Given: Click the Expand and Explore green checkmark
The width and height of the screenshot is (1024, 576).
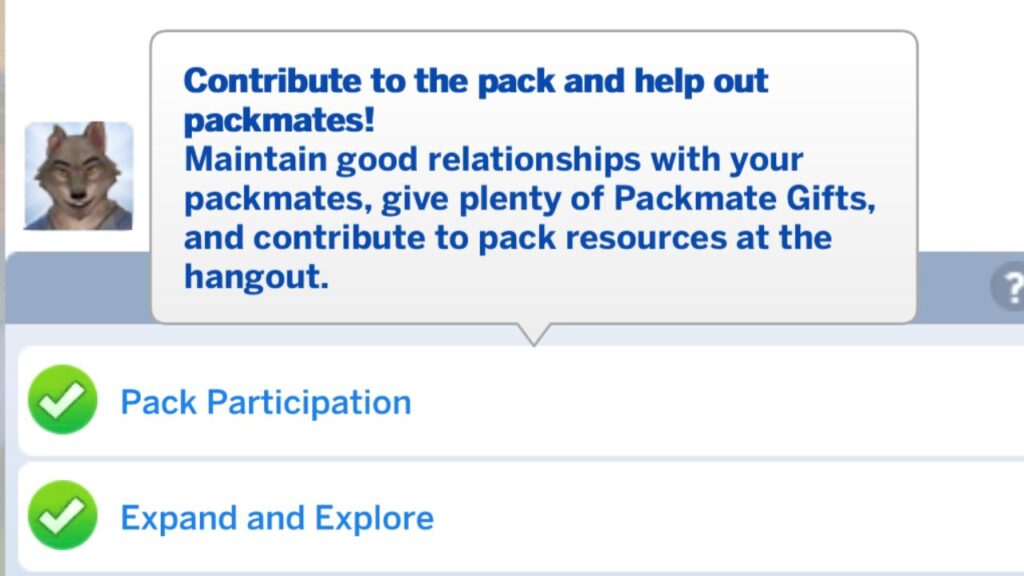Looking at the screenshot, I should pos(61,517).
